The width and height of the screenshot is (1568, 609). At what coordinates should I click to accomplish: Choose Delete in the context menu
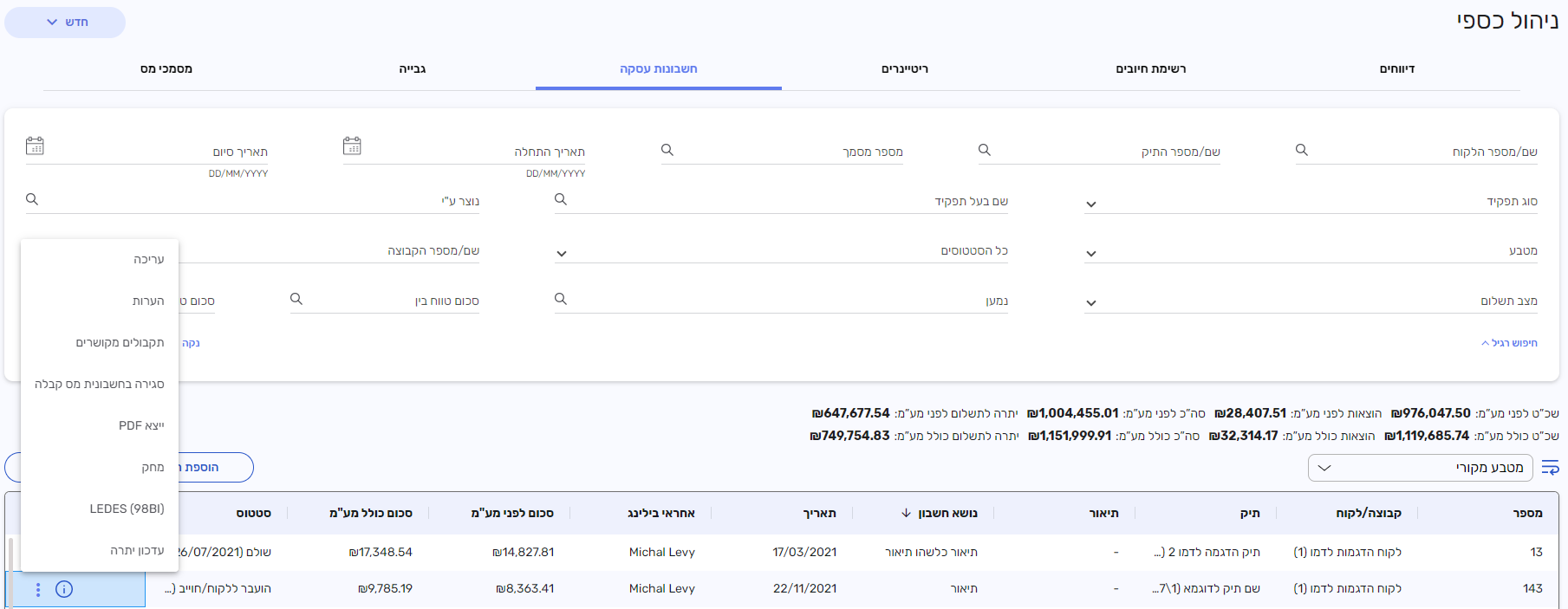pos(153,467)
